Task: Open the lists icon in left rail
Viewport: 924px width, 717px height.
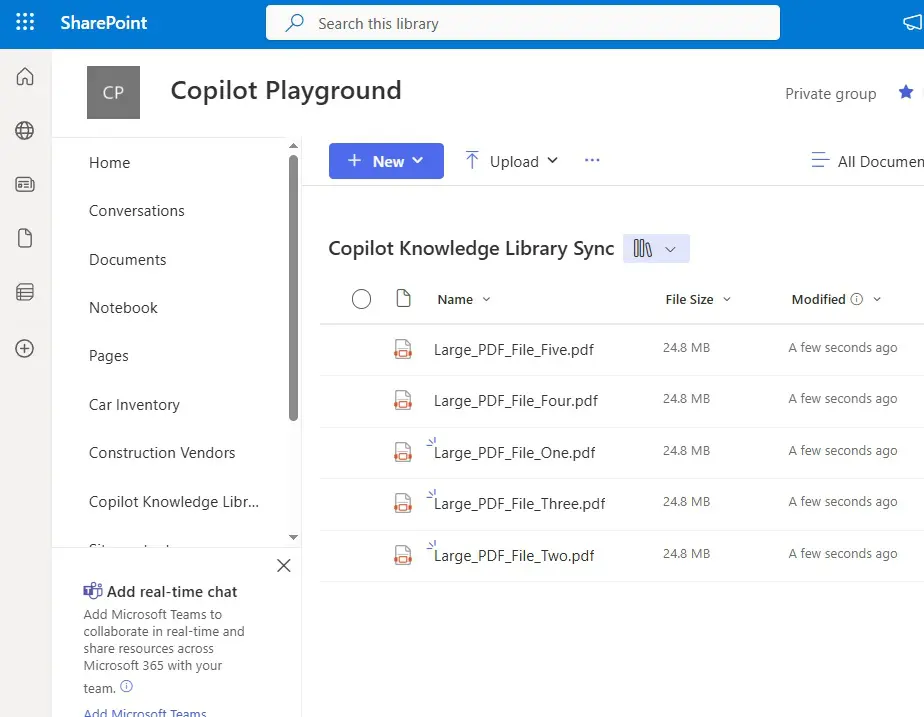Action: pos(25,292)
